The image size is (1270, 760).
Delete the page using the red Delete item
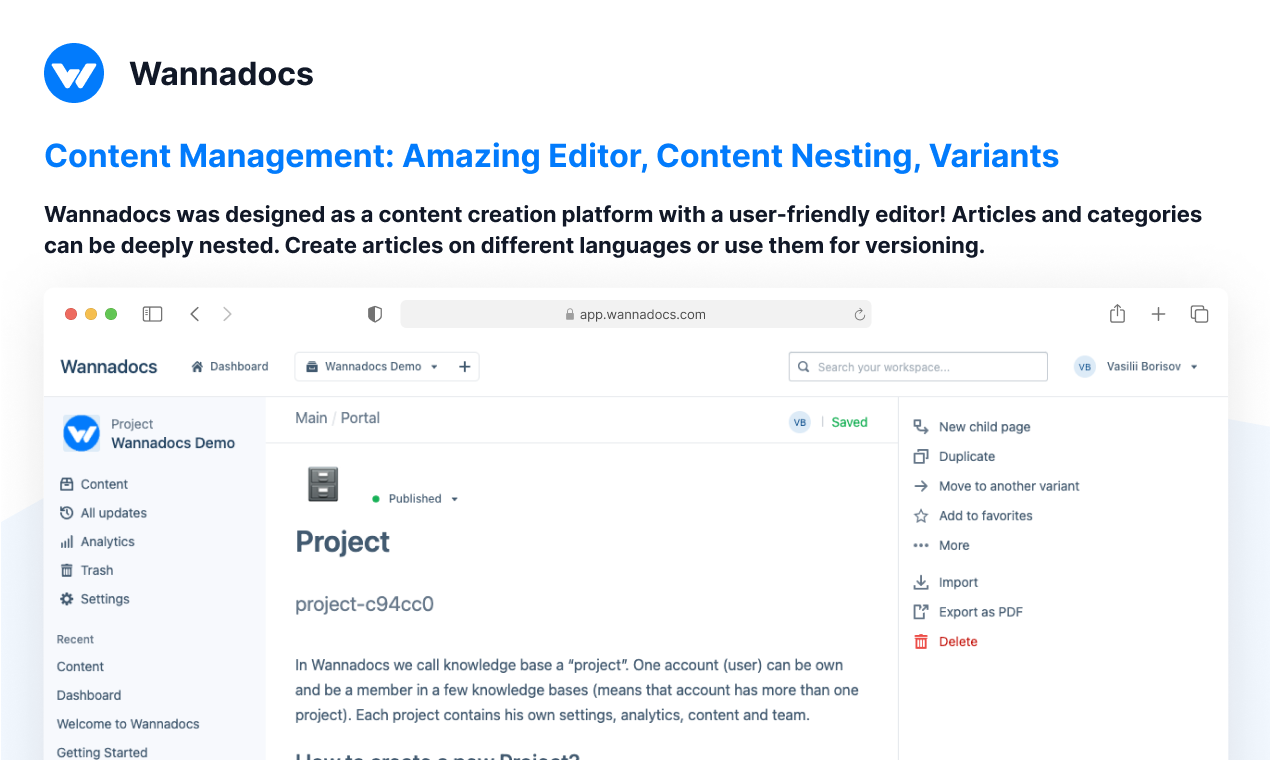coord(945,642)
